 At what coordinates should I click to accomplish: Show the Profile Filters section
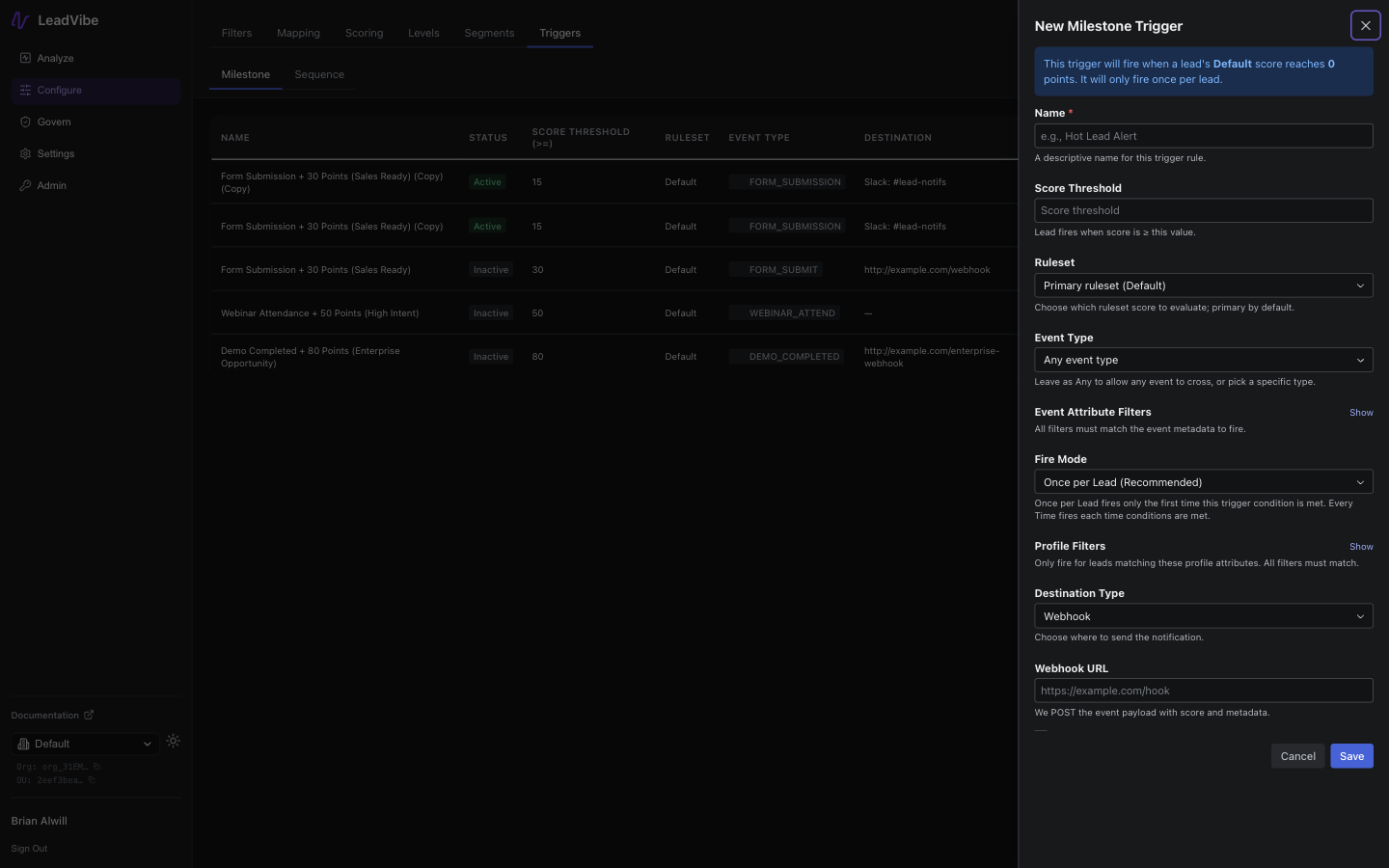click(x=1361, y=547)
